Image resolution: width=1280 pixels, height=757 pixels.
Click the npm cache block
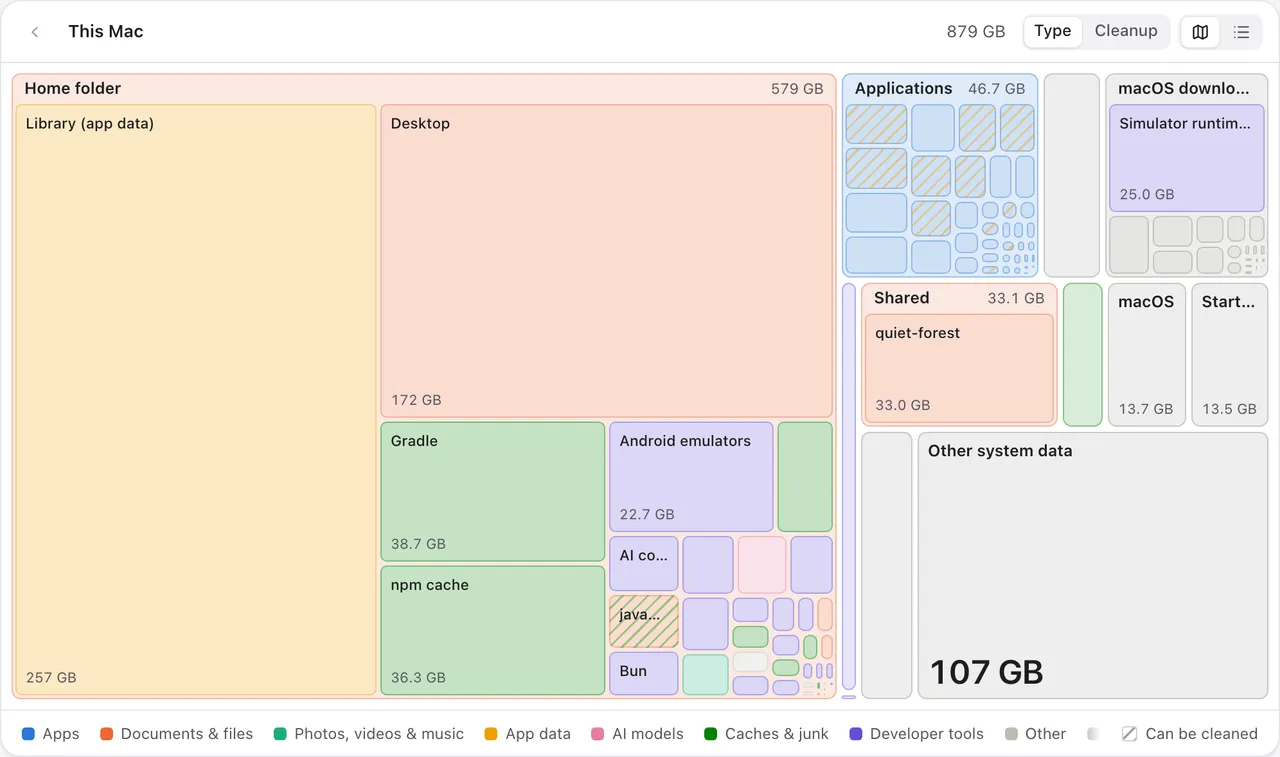tap(493, 630)
